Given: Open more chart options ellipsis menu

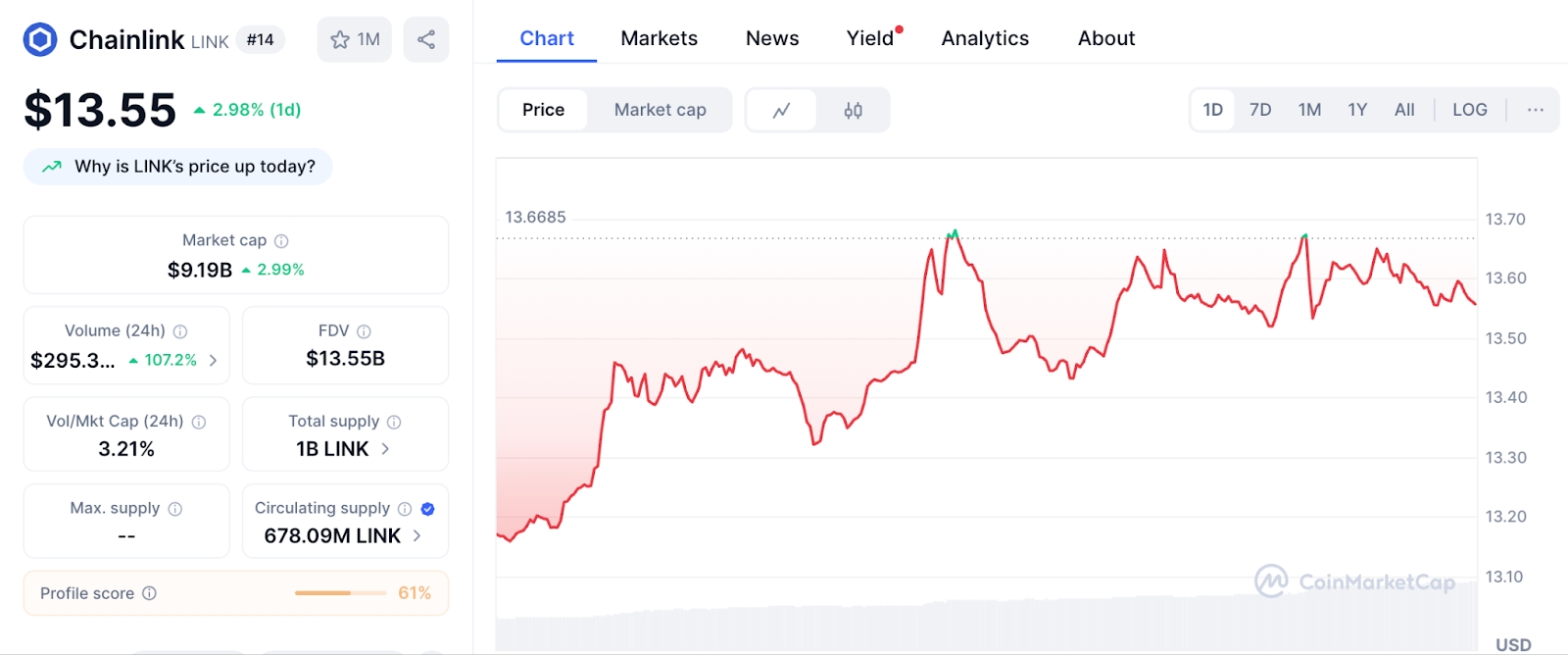Looking at the screenshot, I should coord(1535,110).
